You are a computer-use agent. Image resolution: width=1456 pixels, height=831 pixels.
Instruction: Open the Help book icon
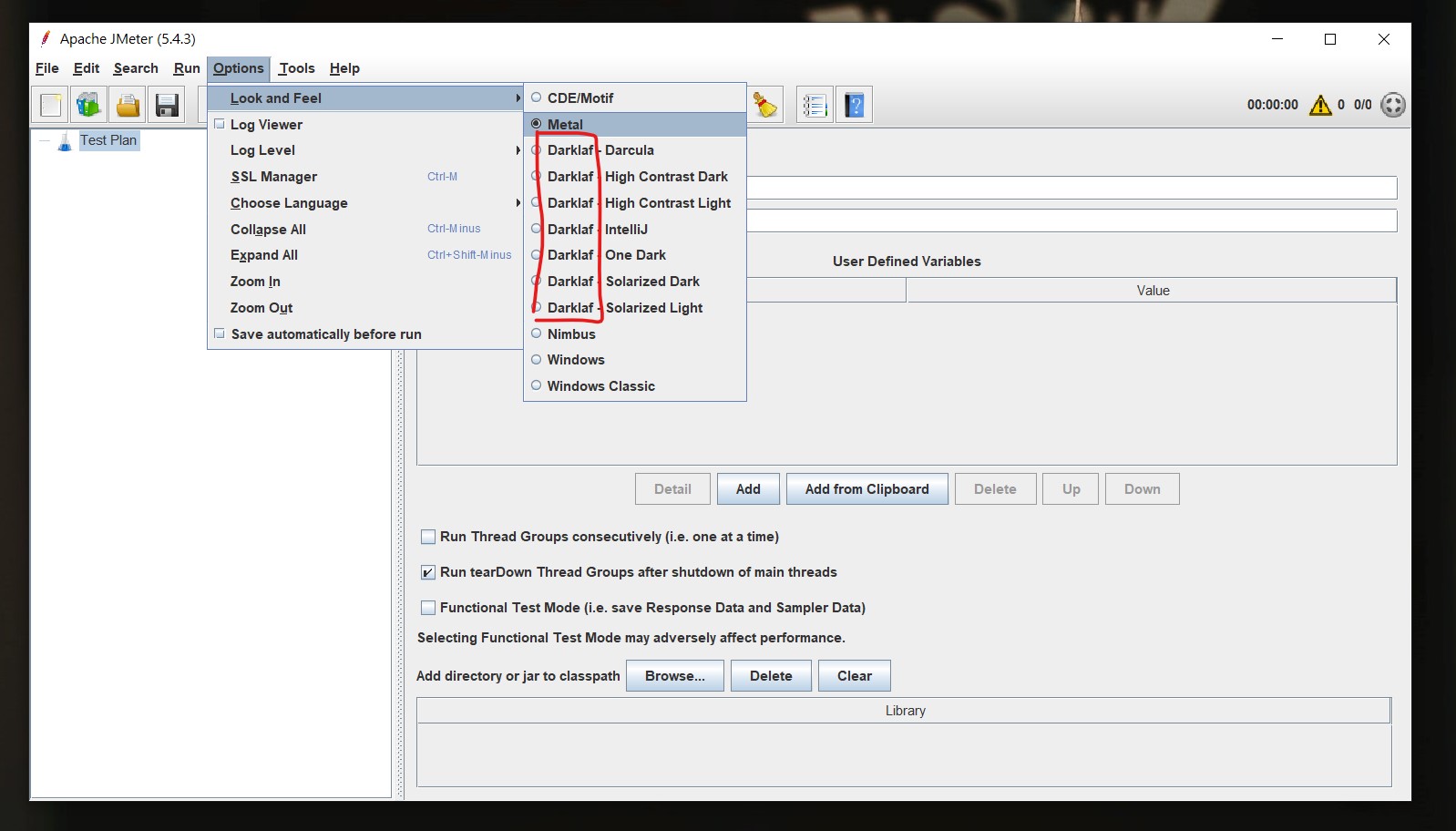(854, 105)
